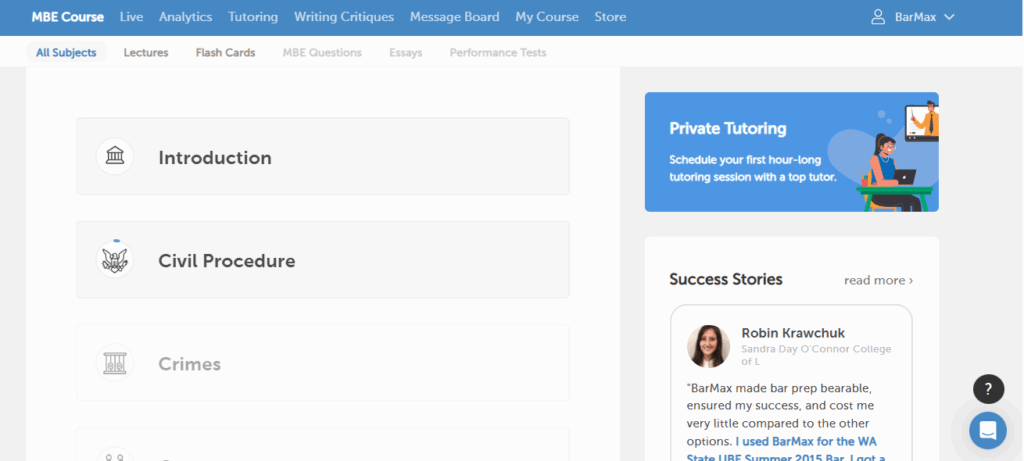Open the Civil Procedure subject card
This screenshot has height=461, width=1024.
[322, 260]
